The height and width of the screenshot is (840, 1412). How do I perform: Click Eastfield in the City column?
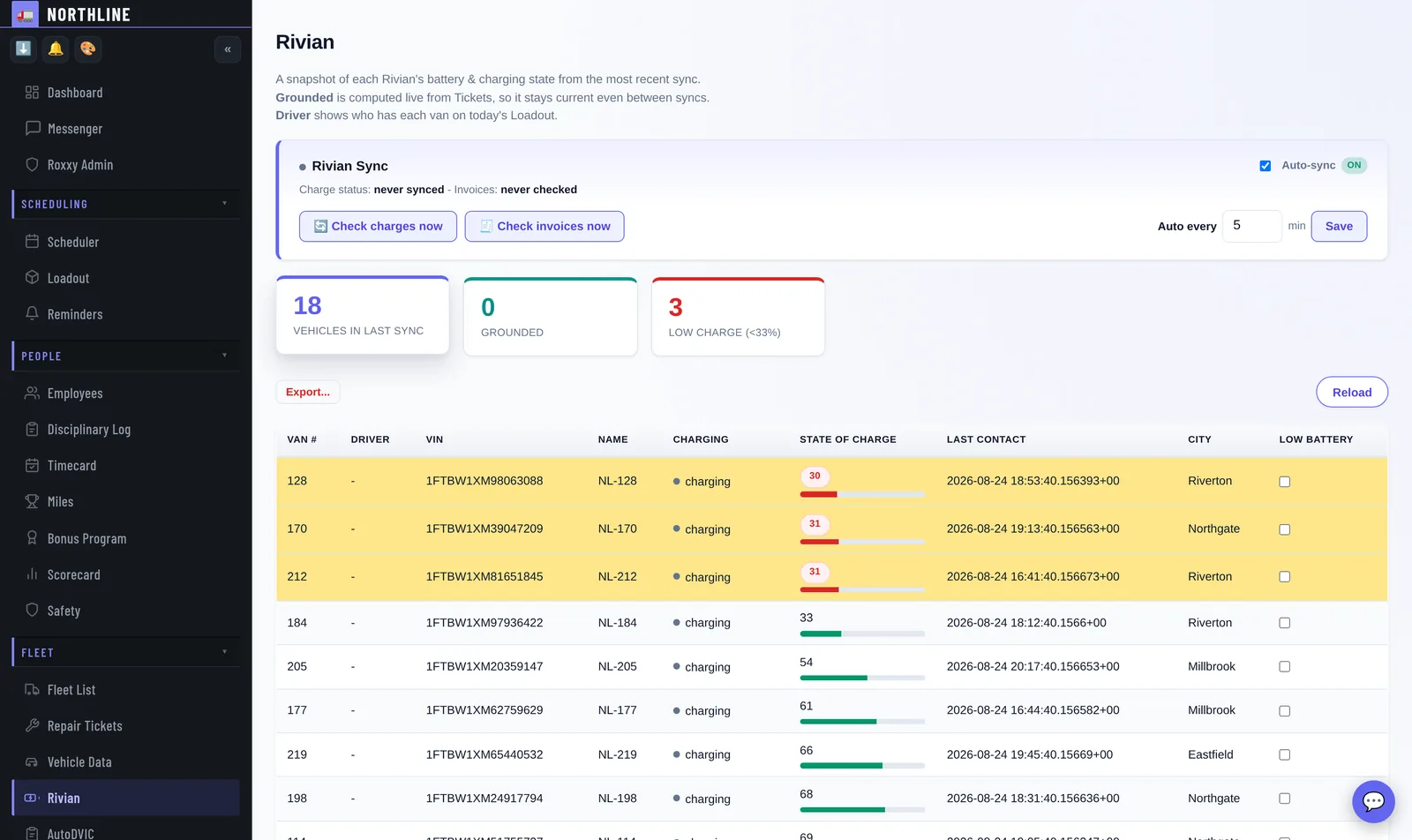(x=1211, y=754)
